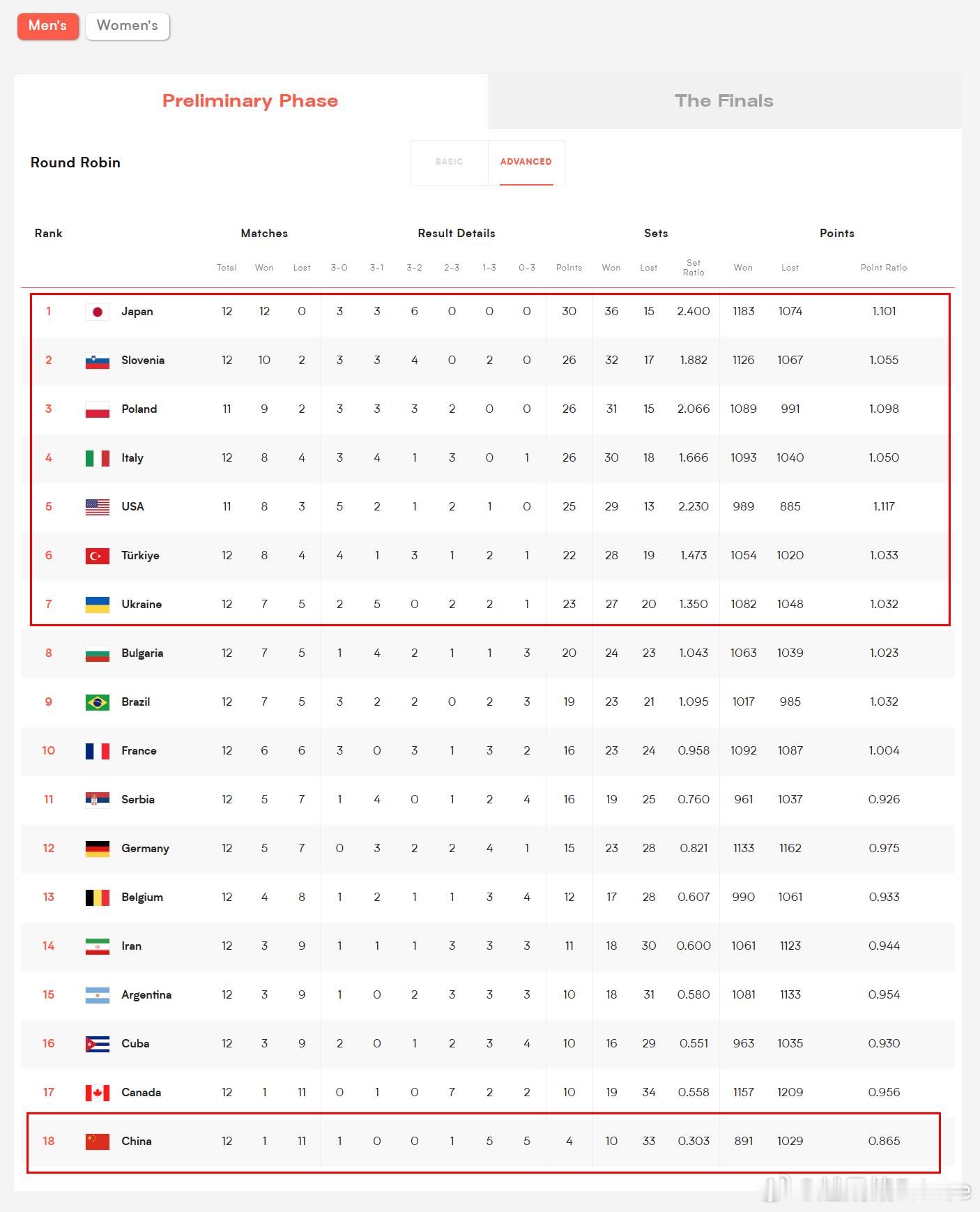
Task: Click the China flag icon
Action: (x=98, y=1142)
